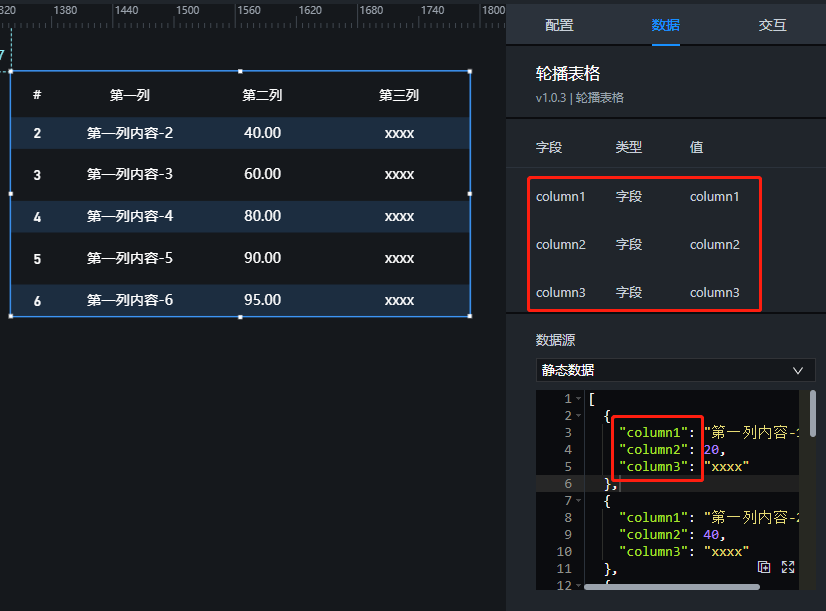
Task: Collapse the fold arrow on line 2
Action: point(578,416)
